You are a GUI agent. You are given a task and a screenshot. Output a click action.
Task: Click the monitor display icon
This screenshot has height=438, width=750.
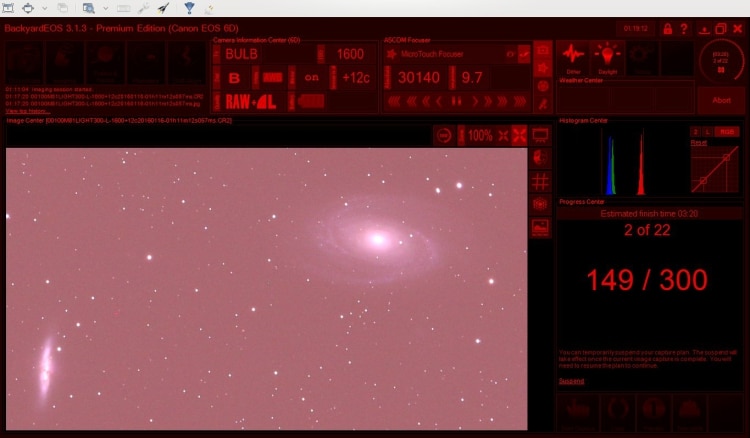(x=540, y=136)
